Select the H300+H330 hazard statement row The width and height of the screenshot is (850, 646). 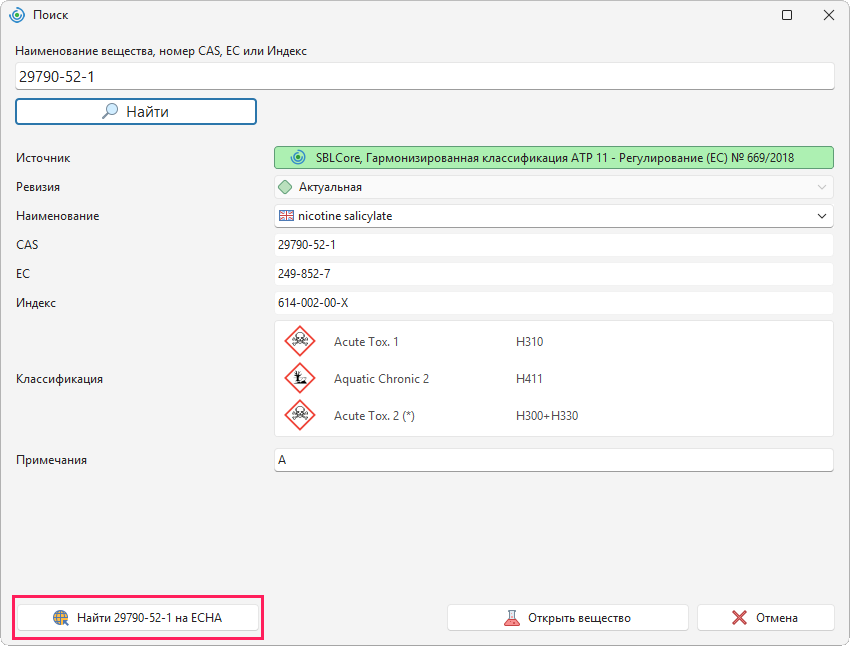(x=553, y=416)
